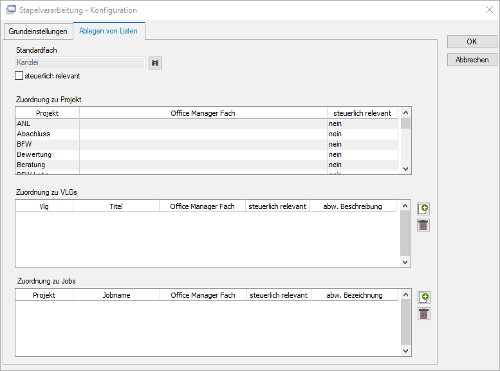Screen dimensions: 500x371
Task: Cancel with Abbrechen button
Action: pyautogui.click(x=472, y=60)
